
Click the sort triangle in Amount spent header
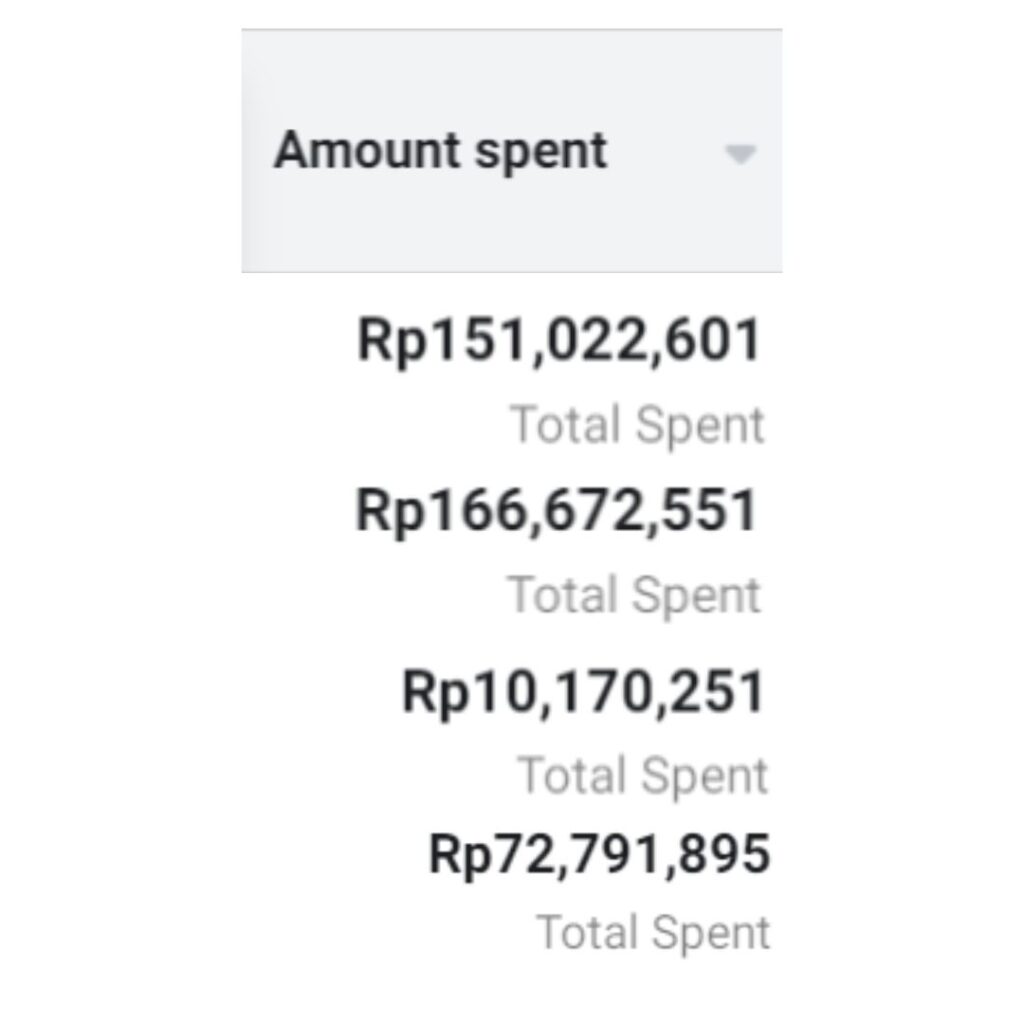740,155
